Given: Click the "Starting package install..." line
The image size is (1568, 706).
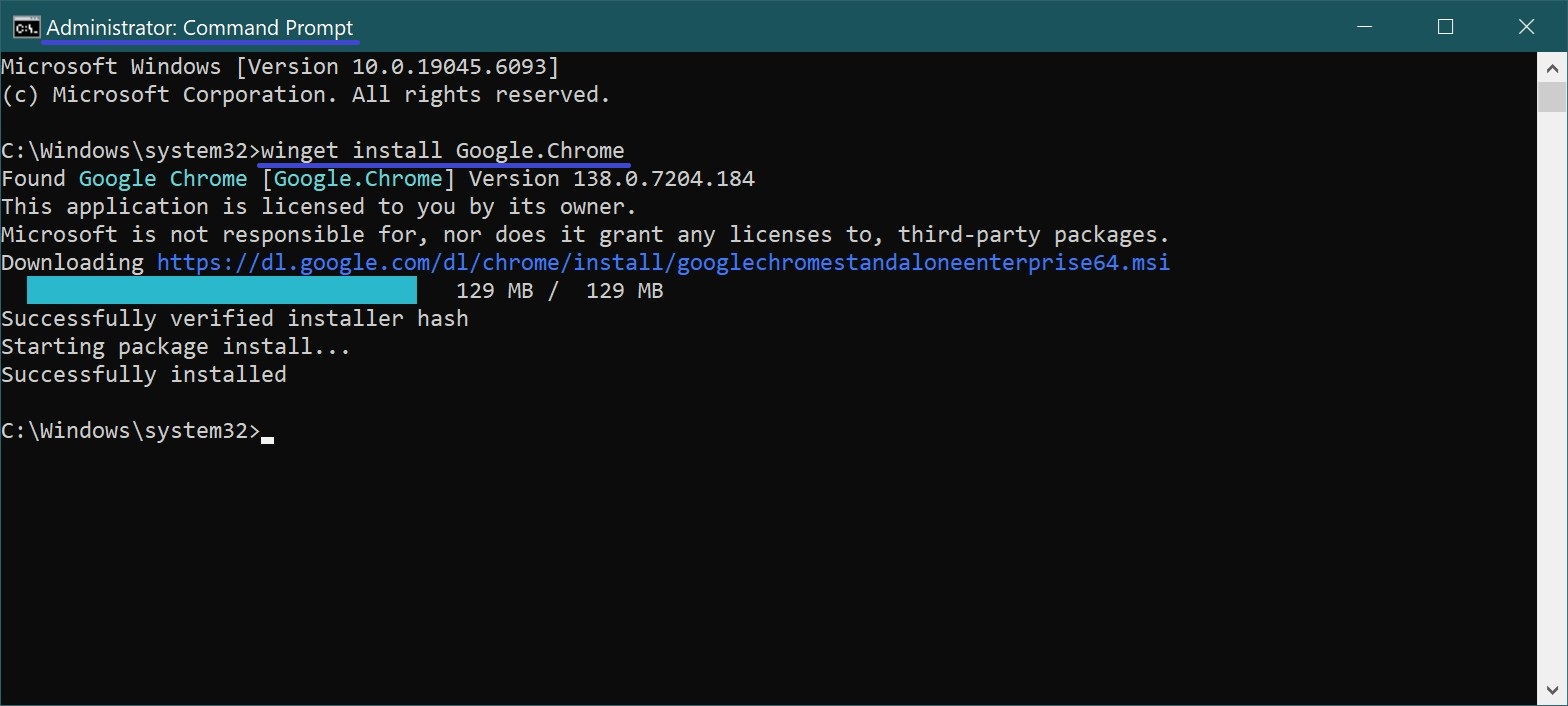Looking at the screenshot, I should tap(176, 347).
